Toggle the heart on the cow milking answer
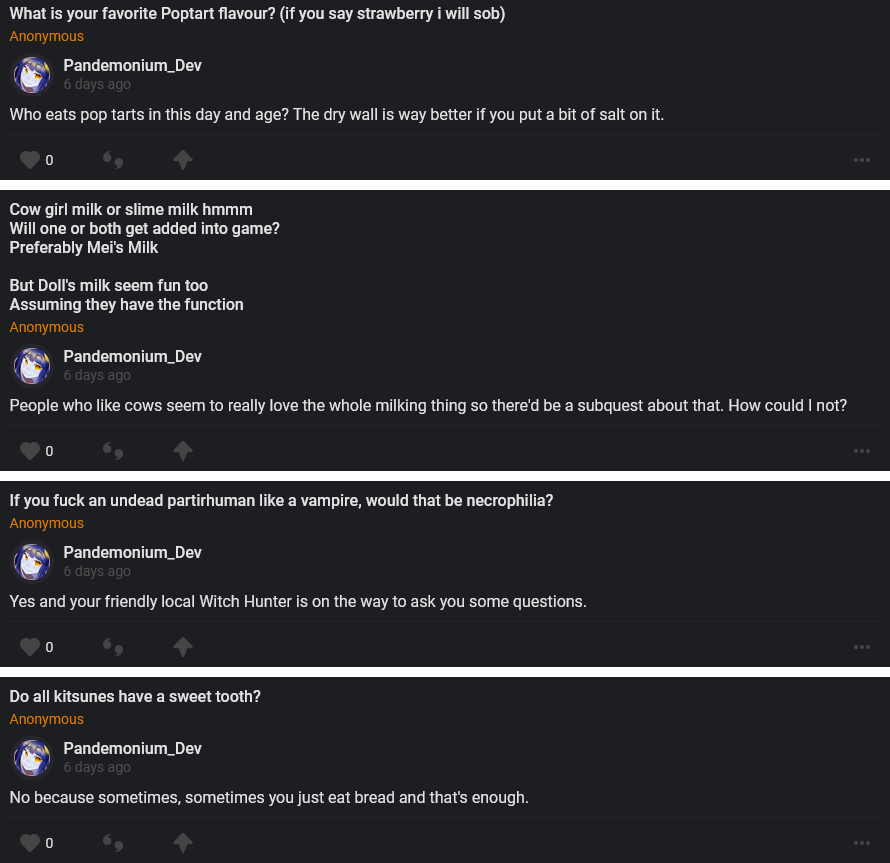 click(30, 451)
